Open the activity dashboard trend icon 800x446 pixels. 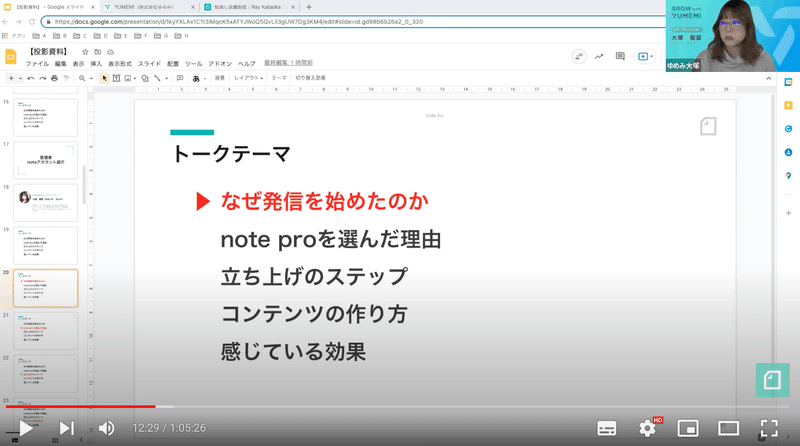tap(598, 57)
